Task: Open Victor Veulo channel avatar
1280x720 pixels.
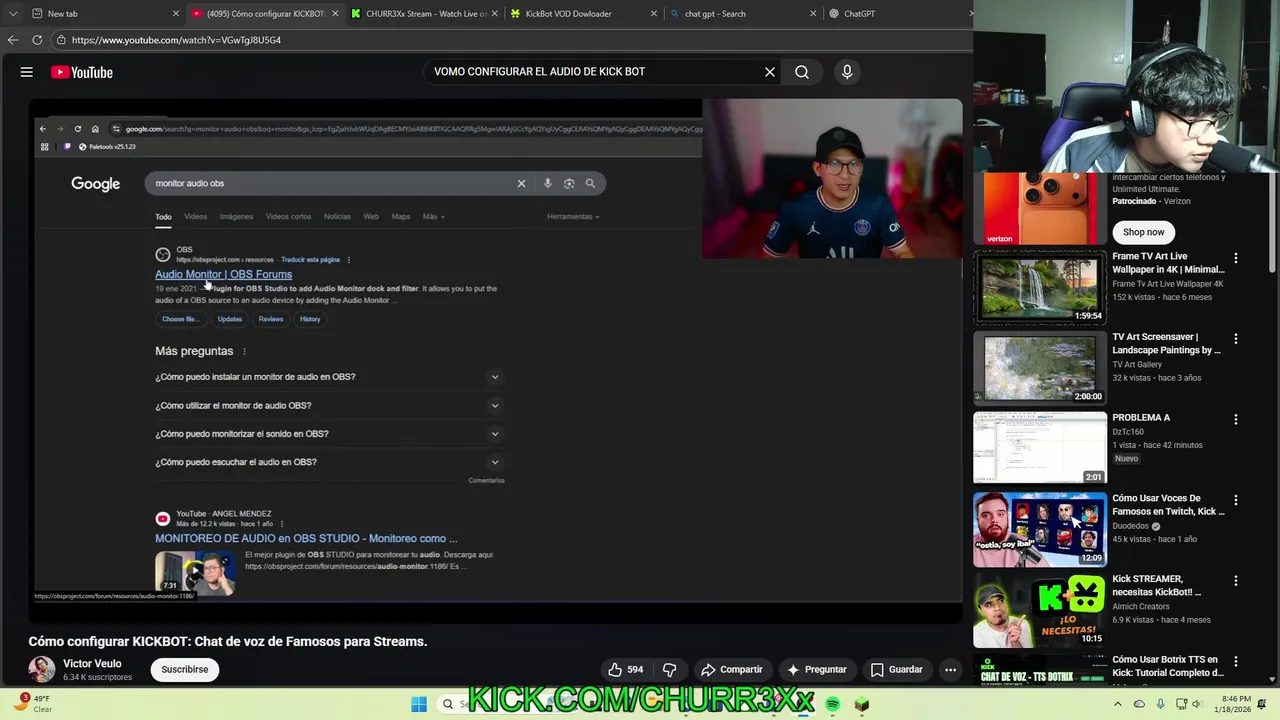Action: (42, 669)
